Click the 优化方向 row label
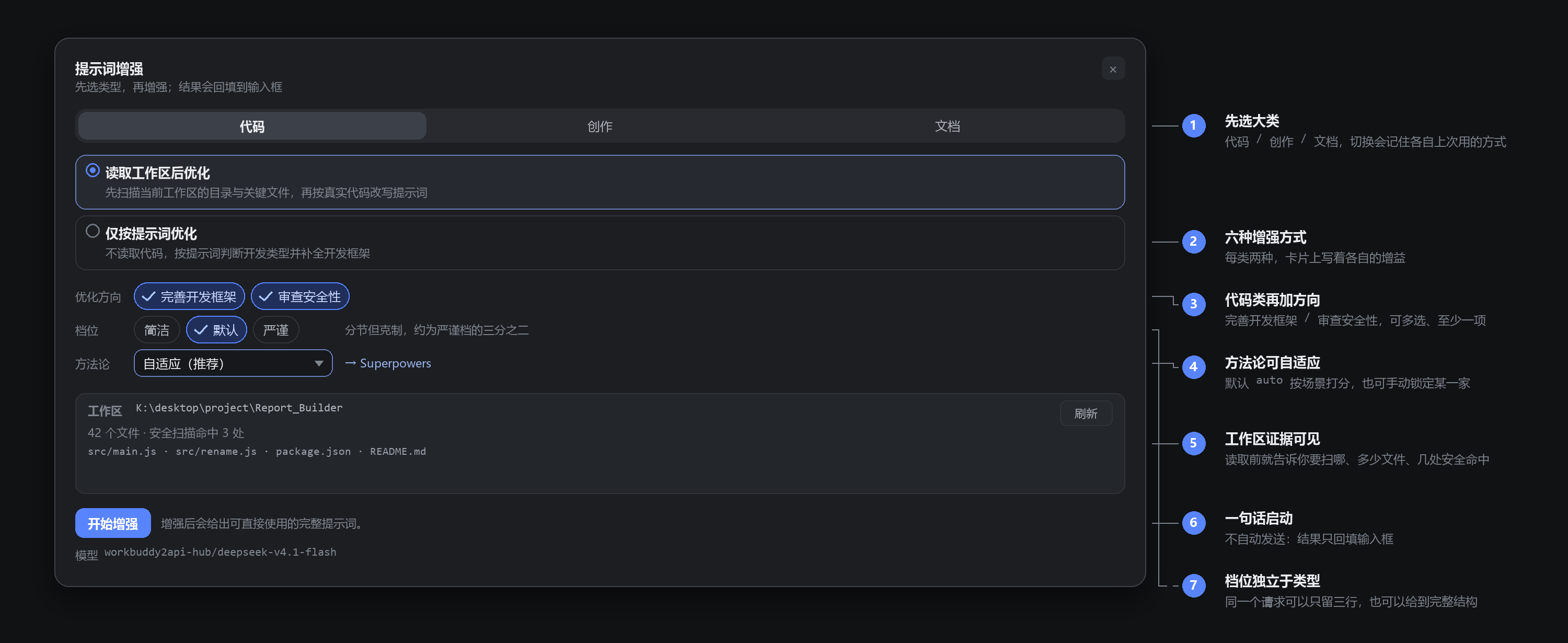 coord(98,297)
